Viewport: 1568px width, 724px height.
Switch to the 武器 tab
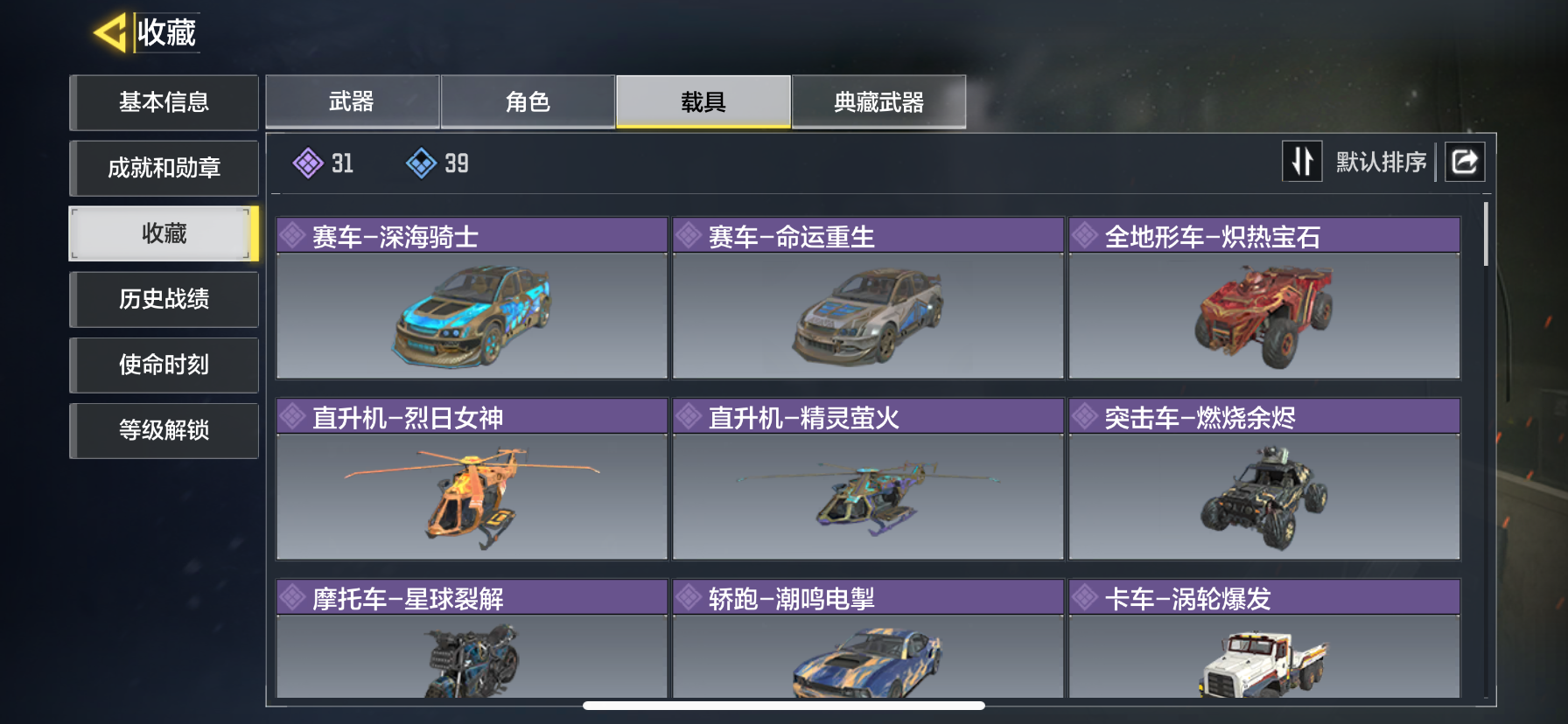[x=353, y=102]
